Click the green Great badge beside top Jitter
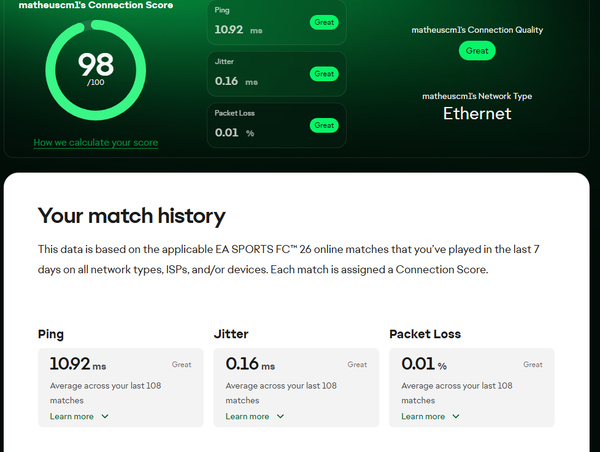600x452 pixels. 323,74
